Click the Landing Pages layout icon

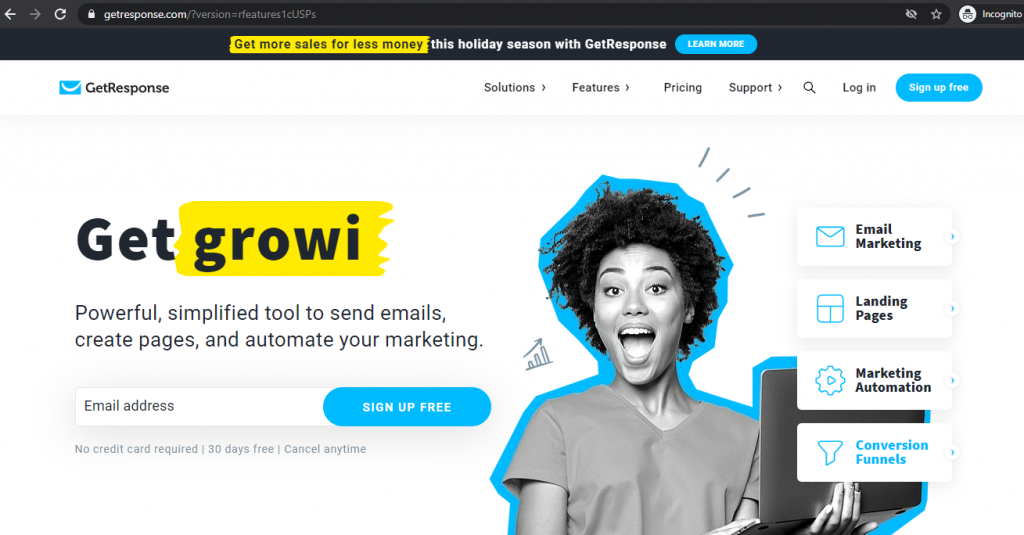830,308
